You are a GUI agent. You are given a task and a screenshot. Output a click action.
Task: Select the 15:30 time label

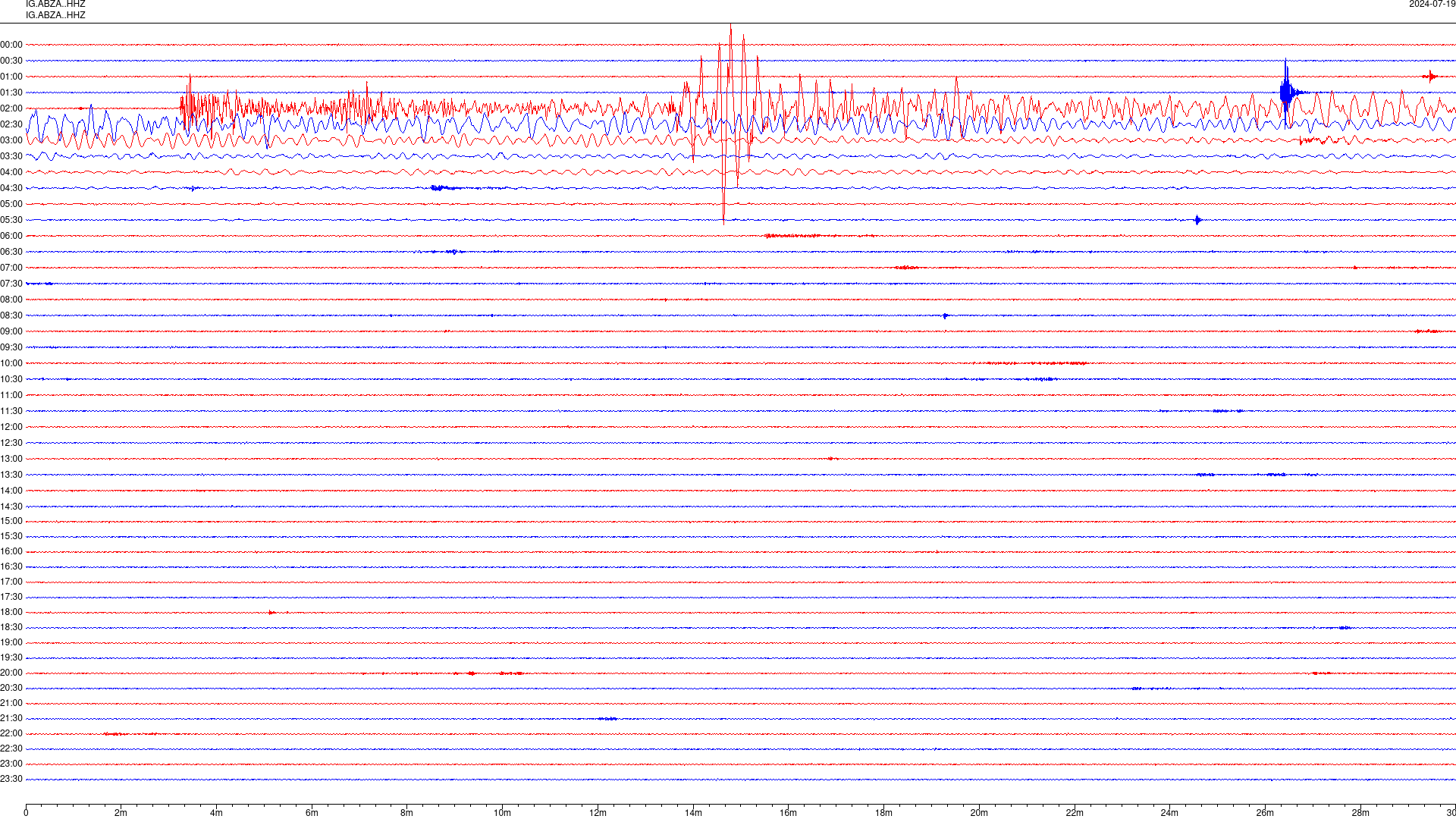[11, 536]
